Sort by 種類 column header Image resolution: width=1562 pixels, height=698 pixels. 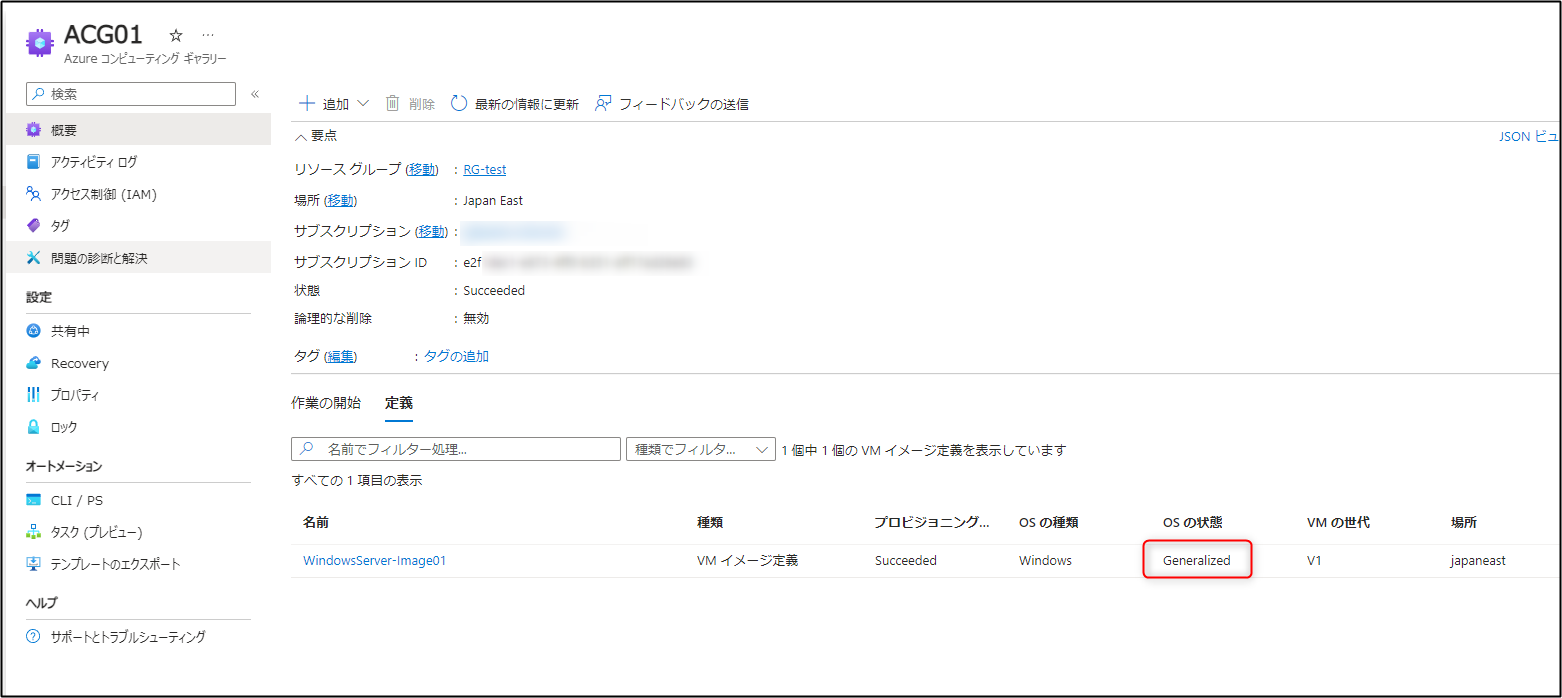click(710, 522)
